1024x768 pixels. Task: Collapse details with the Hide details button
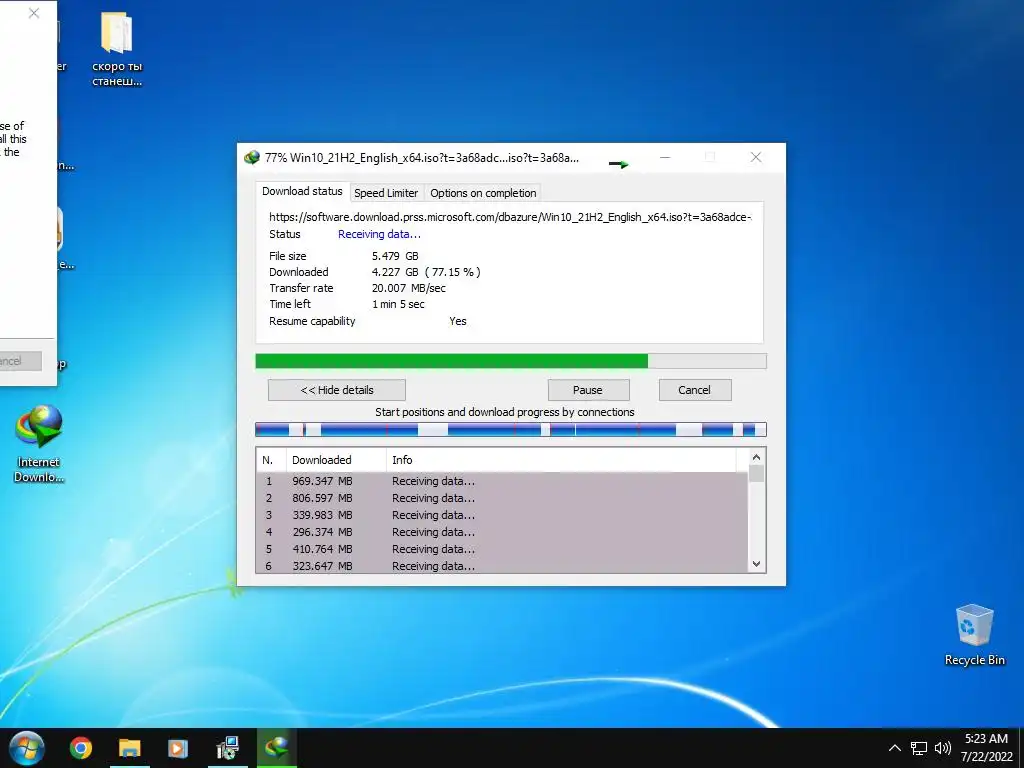pos(337,390)
